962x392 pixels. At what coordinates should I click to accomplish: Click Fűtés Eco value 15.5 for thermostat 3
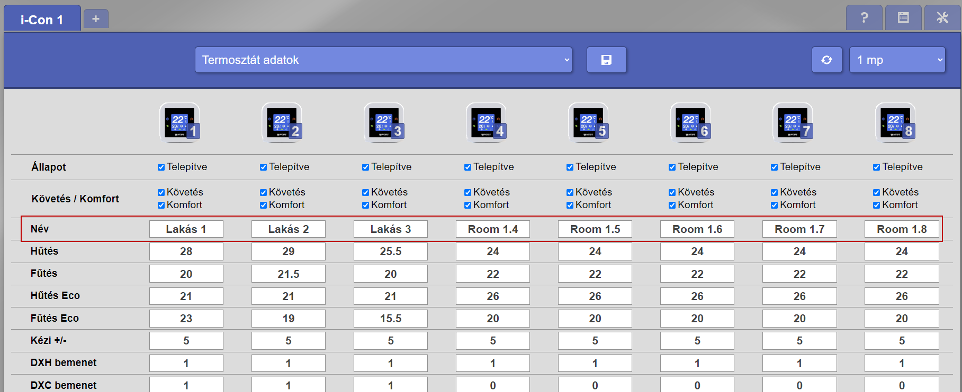[x=391, y=319]
